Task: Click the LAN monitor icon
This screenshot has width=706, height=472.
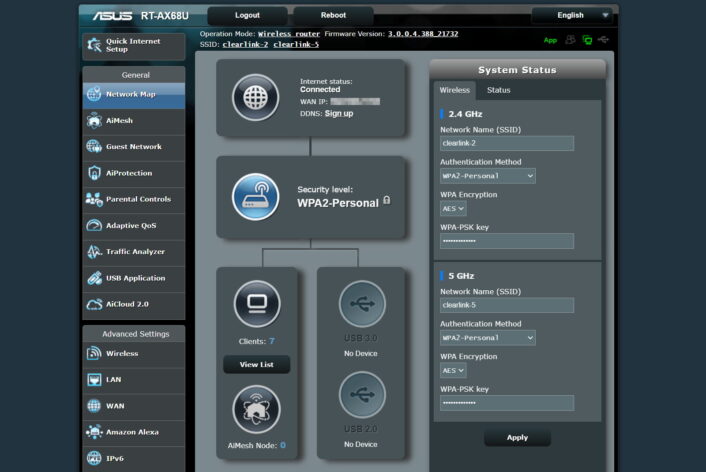Action: coord(94,380)
